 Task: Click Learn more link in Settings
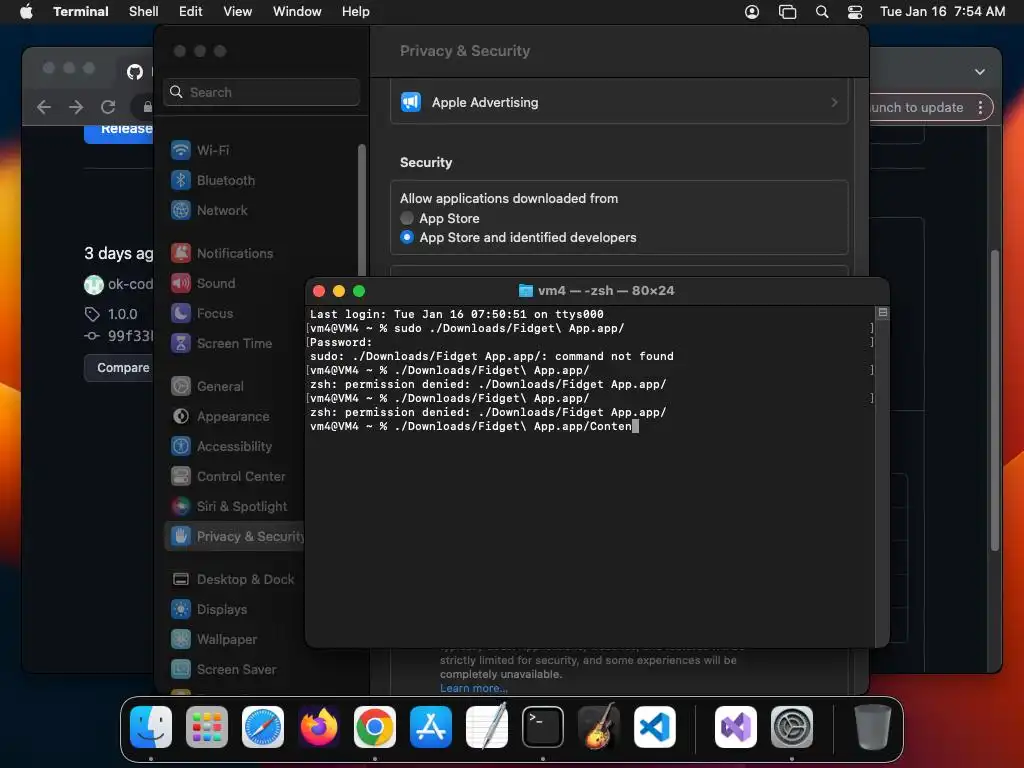point(473,688)
